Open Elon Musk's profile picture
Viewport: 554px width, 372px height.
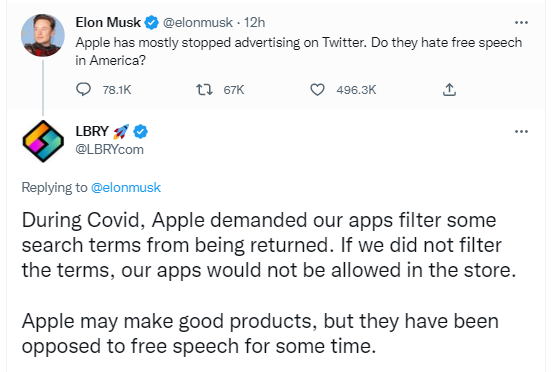click(x=43, y=35)
